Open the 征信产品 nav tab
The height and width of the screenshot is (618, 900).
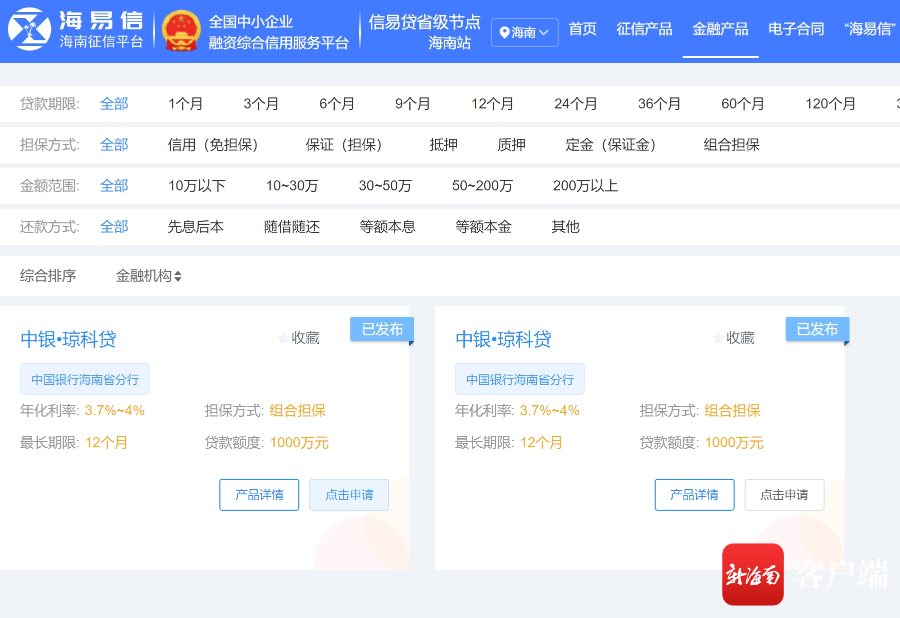tap(644, 29)
